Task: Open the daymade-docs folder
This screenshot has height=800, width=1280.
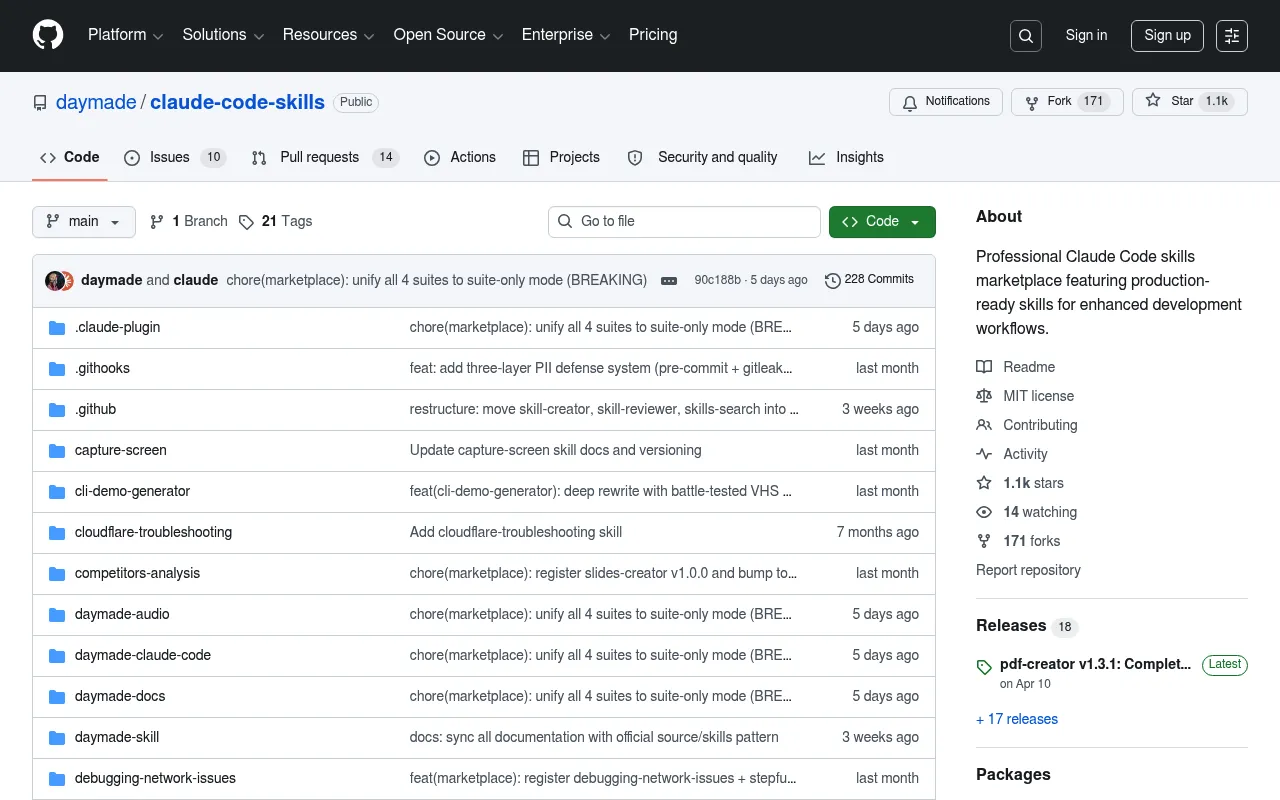Action: (x=120, y=697)
